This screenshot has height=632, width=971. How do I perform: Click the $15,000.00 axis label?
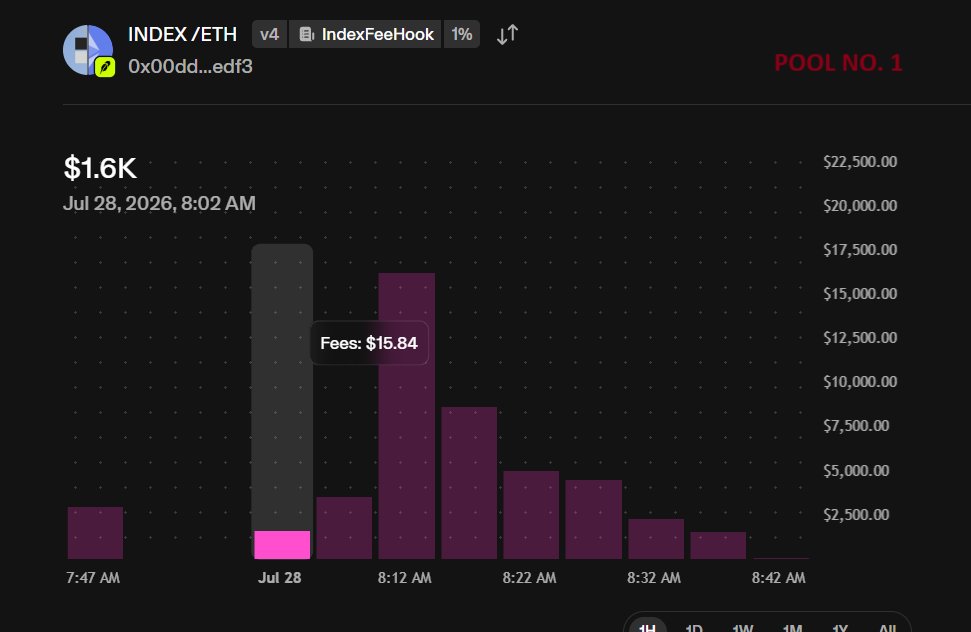(860, 293)
